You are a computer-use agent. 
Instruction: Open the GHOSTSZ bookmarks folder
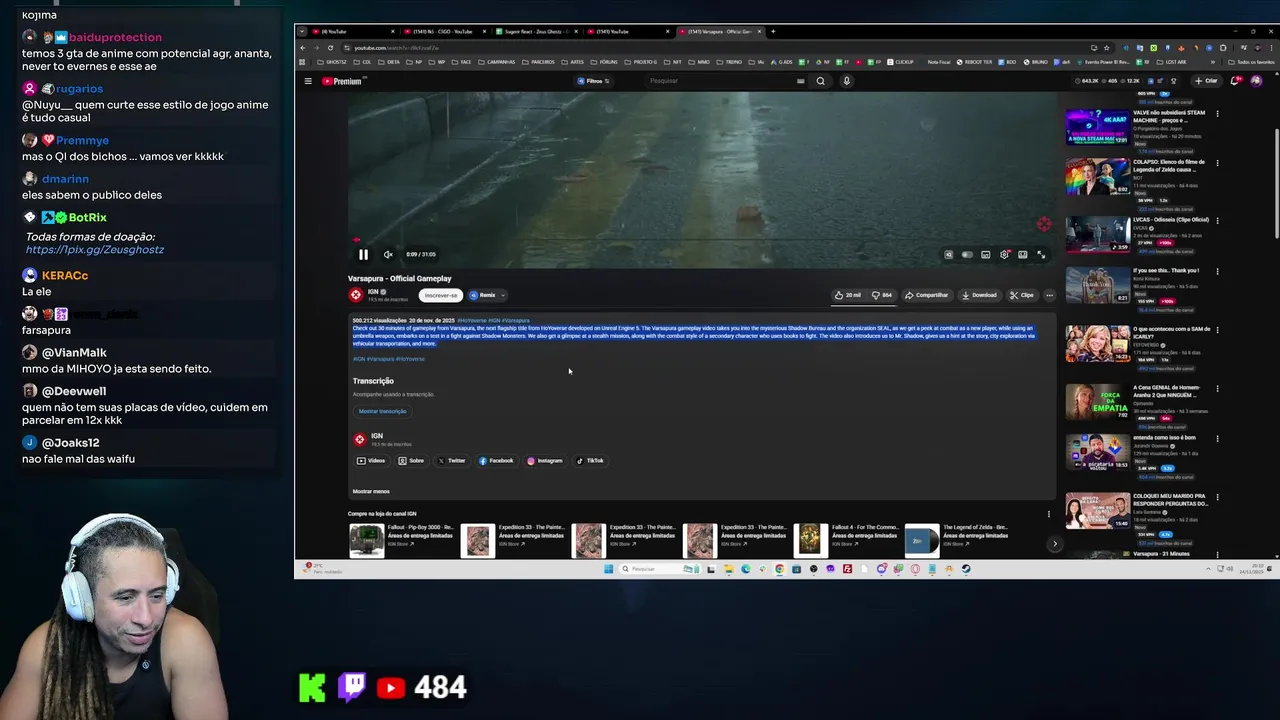[x=333, y=62]
